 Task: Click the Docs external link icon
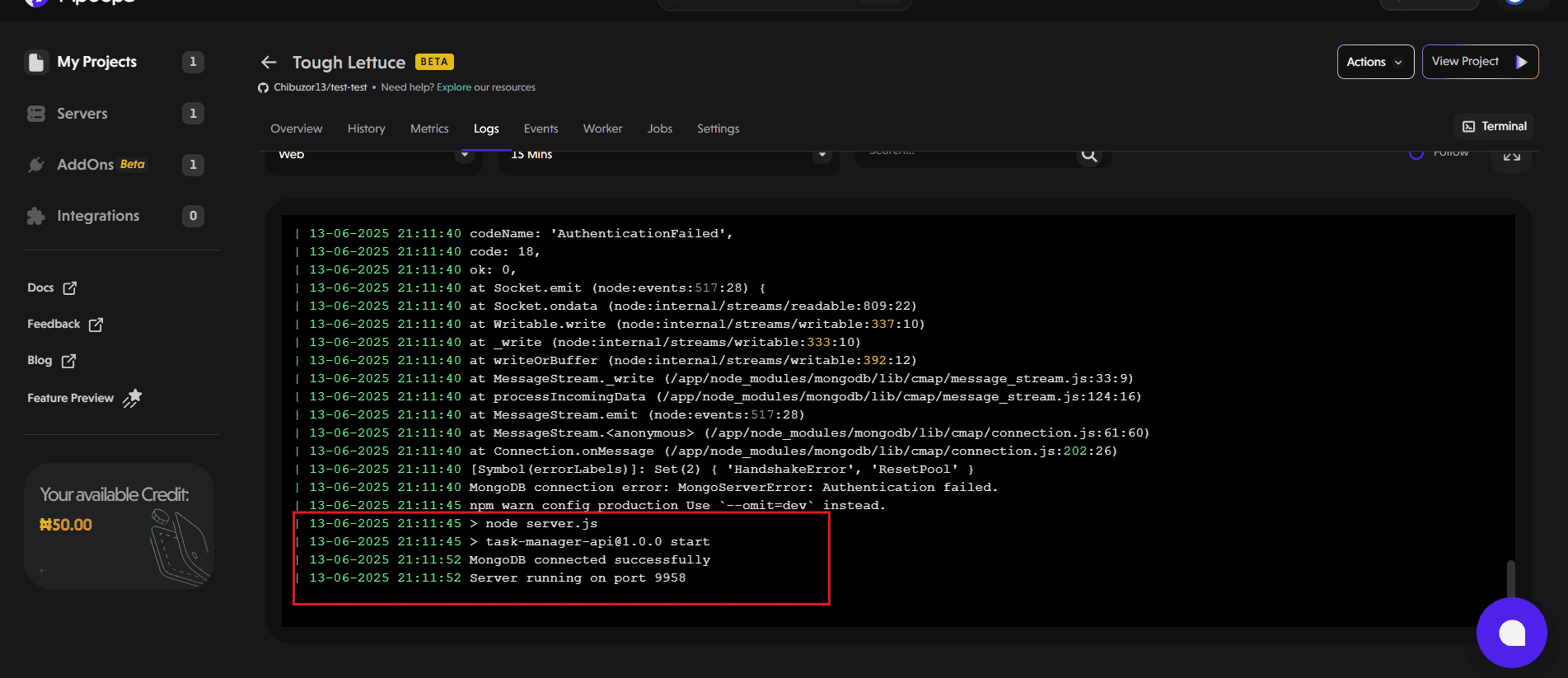tap(70, 288)
